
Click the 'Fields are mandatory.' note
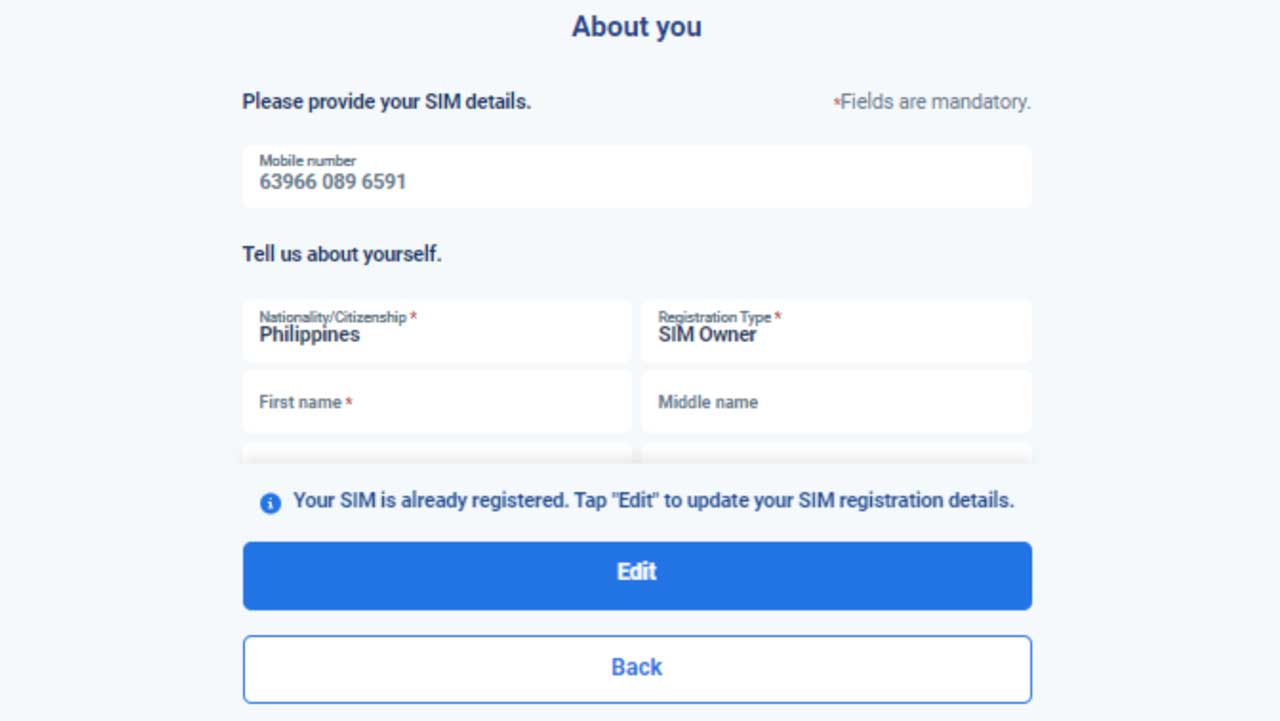[932, 102]
